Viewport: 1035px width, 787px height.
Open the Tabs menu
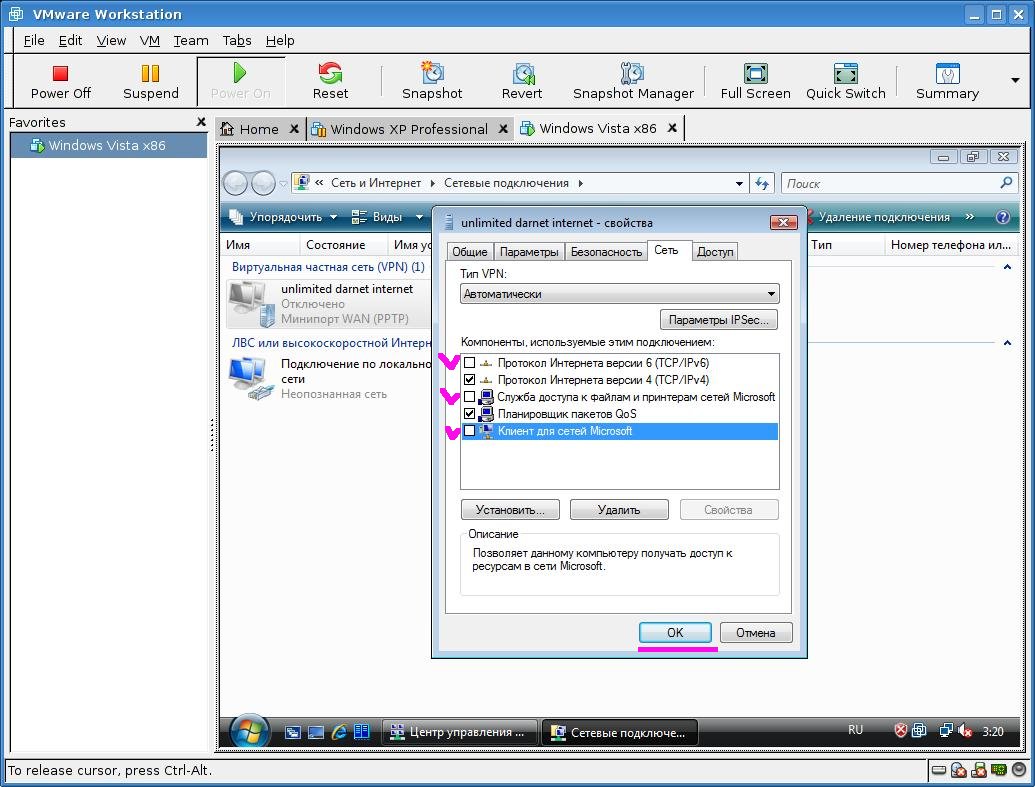coord(237,40)
